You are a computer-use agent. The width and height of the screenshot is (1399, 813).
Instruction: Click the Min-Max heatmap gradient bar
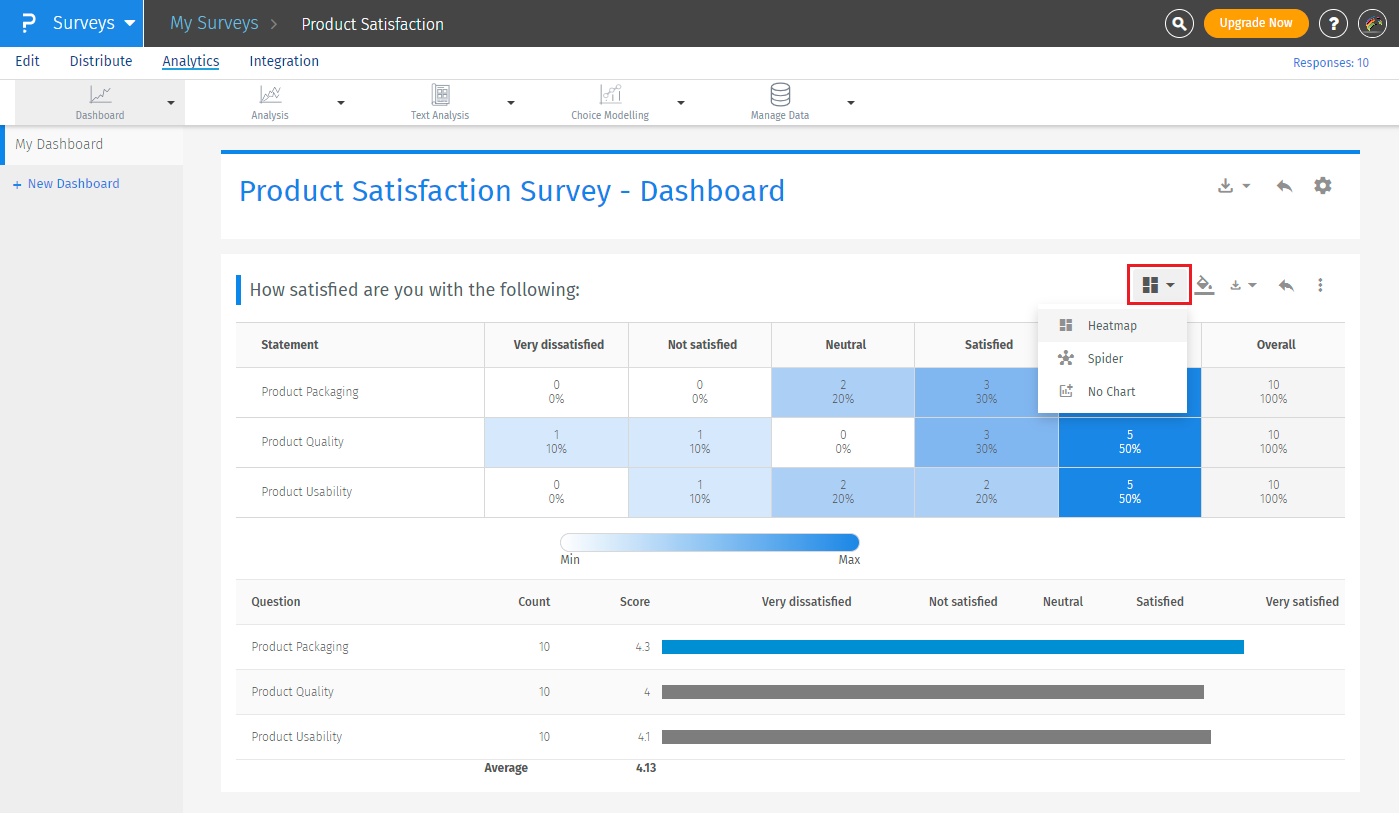point(710,542)
